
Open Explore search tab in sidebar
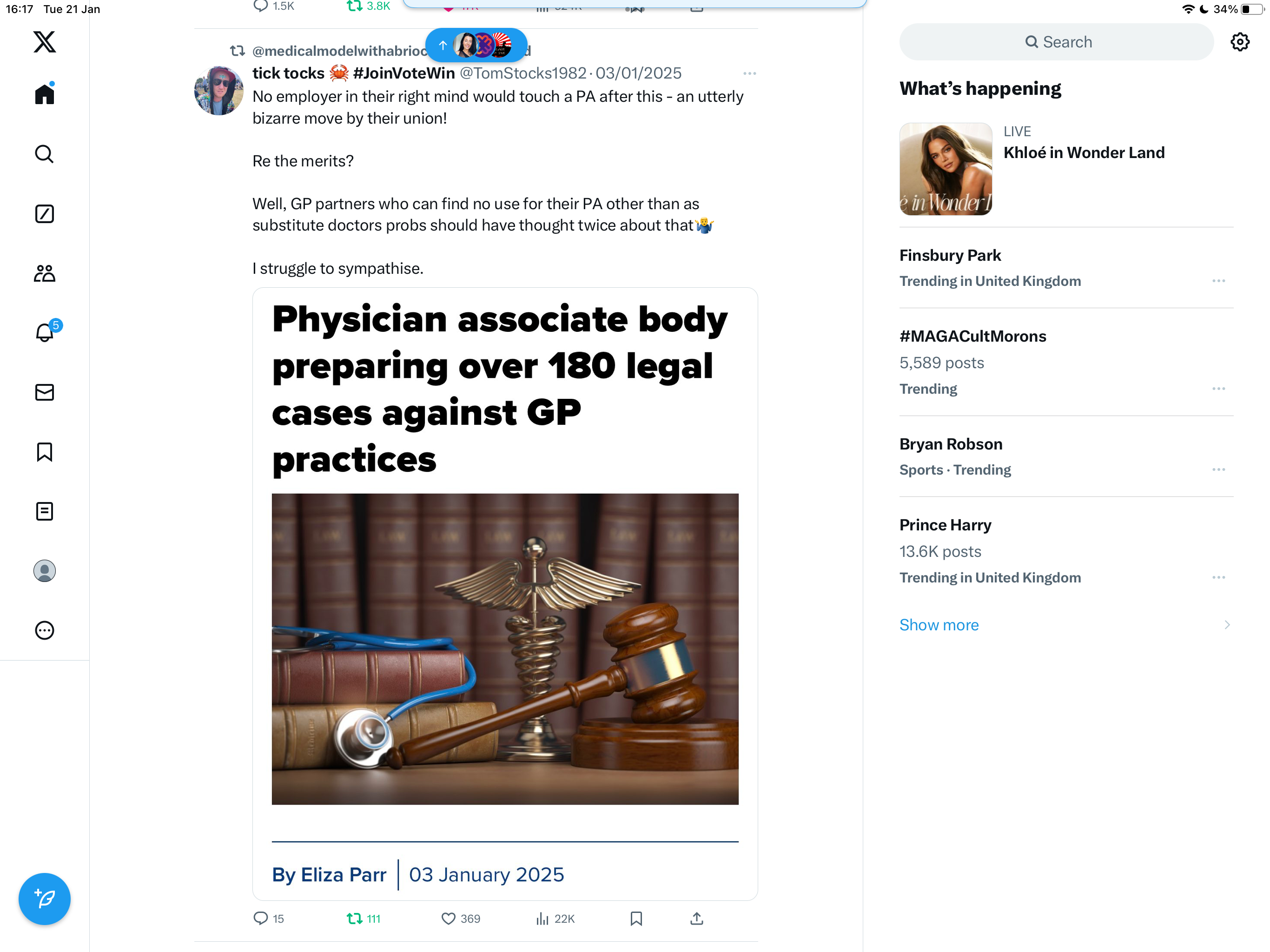pyautogui.click(x=44, y=154)
